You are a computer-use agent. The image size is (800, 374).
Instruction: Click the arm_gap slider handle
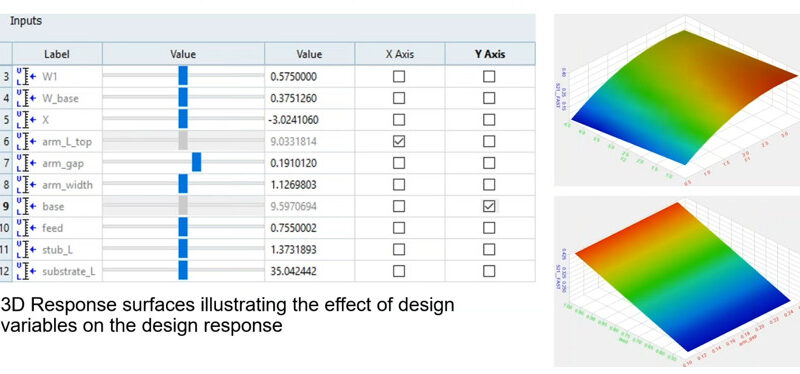196,162
